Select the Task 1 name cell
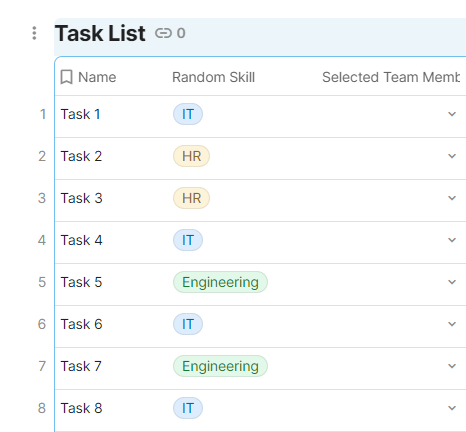The image size is (466, 432). pos(111,116)
